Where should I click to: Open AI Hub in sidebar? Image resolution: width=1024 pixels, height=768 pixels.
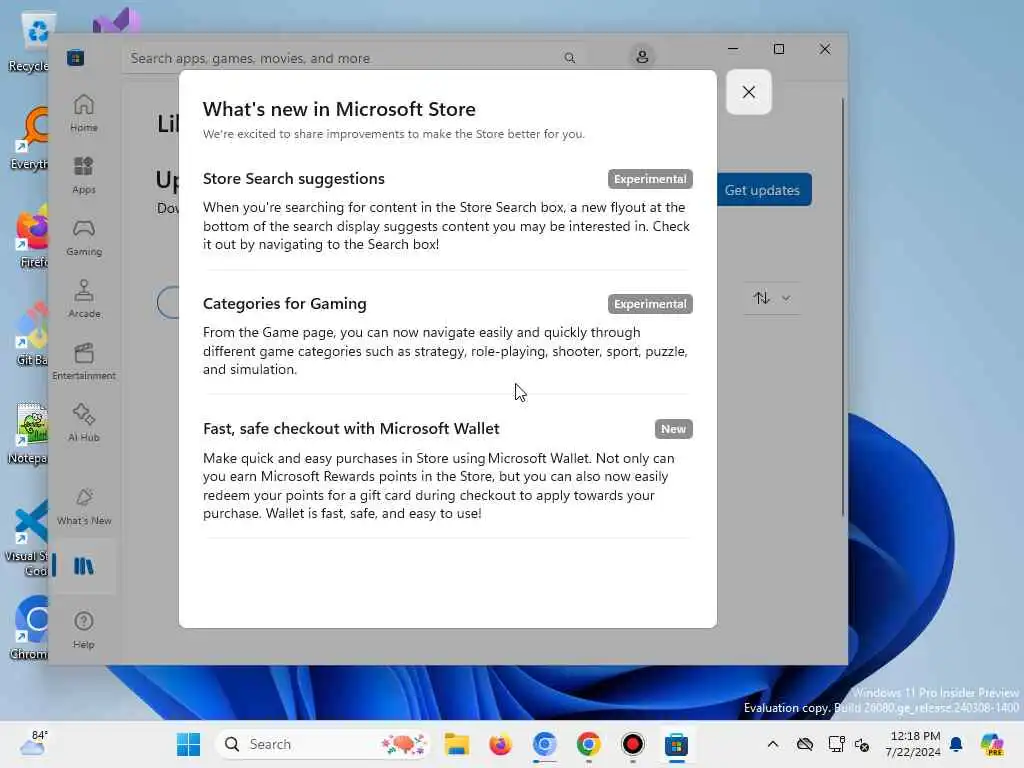click(84, 423)
